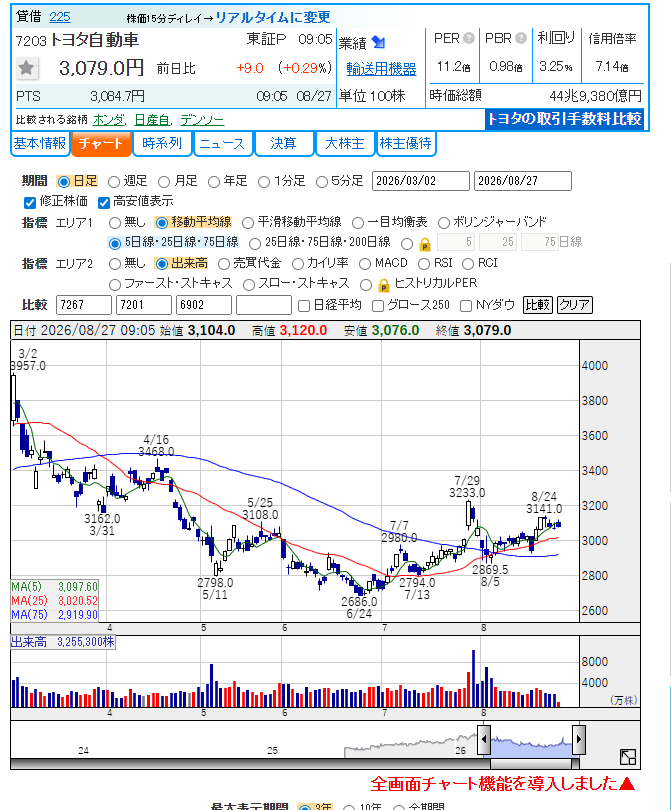The width and height of the screenshot is (671, 810).
Task: Select 1分足 period radio
Action: (x=264, y=182)
